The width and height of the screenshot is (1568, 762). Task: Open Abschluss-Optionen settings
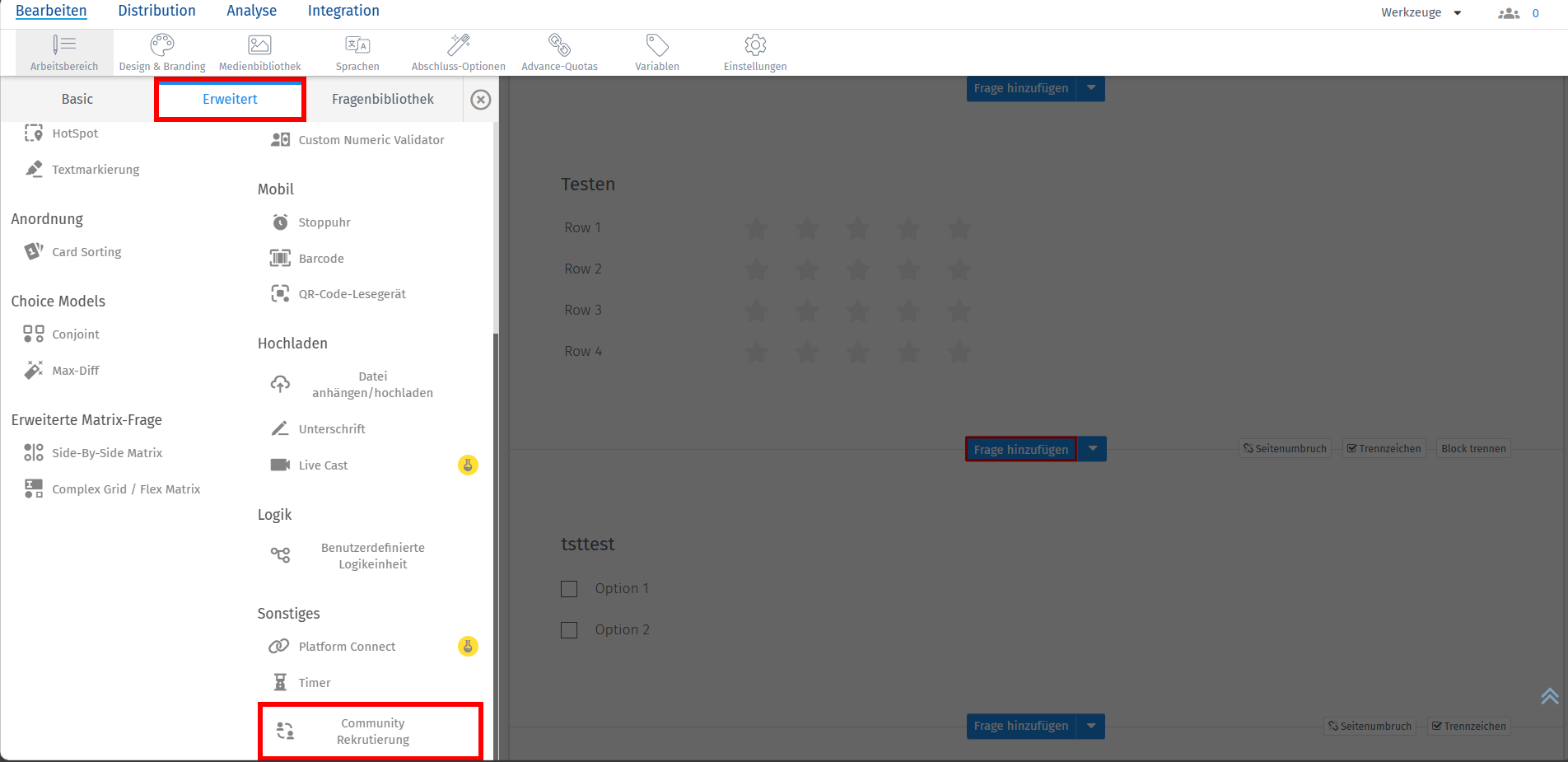pyautogui.click(x=459, y=51)
